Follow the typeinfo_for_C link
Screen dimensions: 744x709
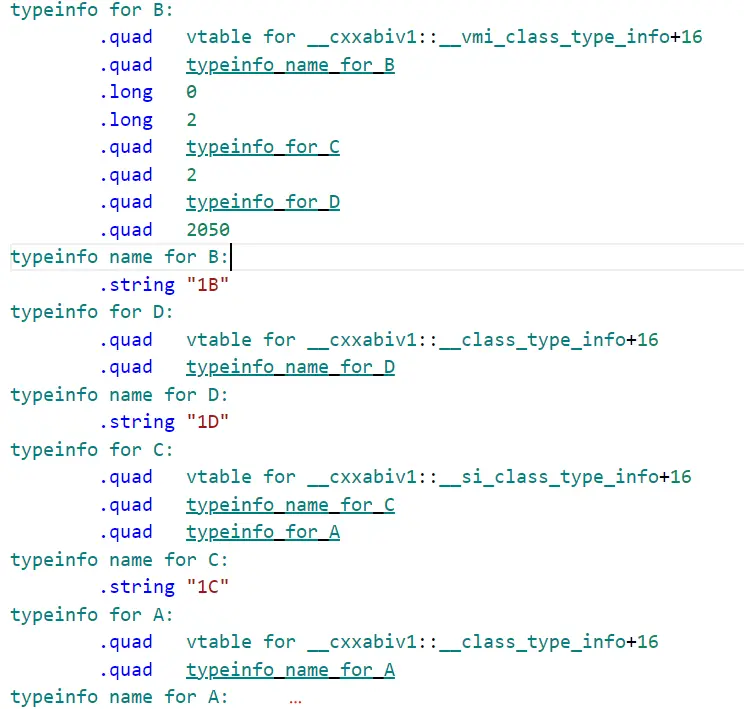click(x=263, y=147)
